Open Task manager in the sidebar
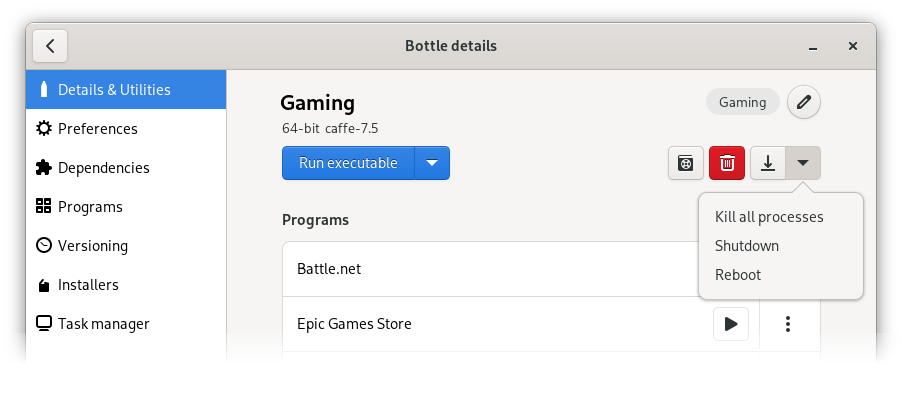Image resolution: width=902 pixels, height=416 pixels. tap(103, 324)
